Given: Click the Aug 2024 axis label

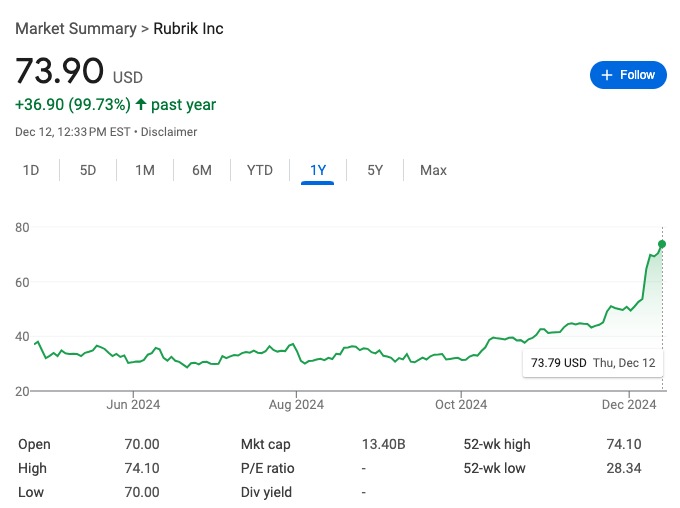Looking at the screenshot, I should click(x=296, y=405).
